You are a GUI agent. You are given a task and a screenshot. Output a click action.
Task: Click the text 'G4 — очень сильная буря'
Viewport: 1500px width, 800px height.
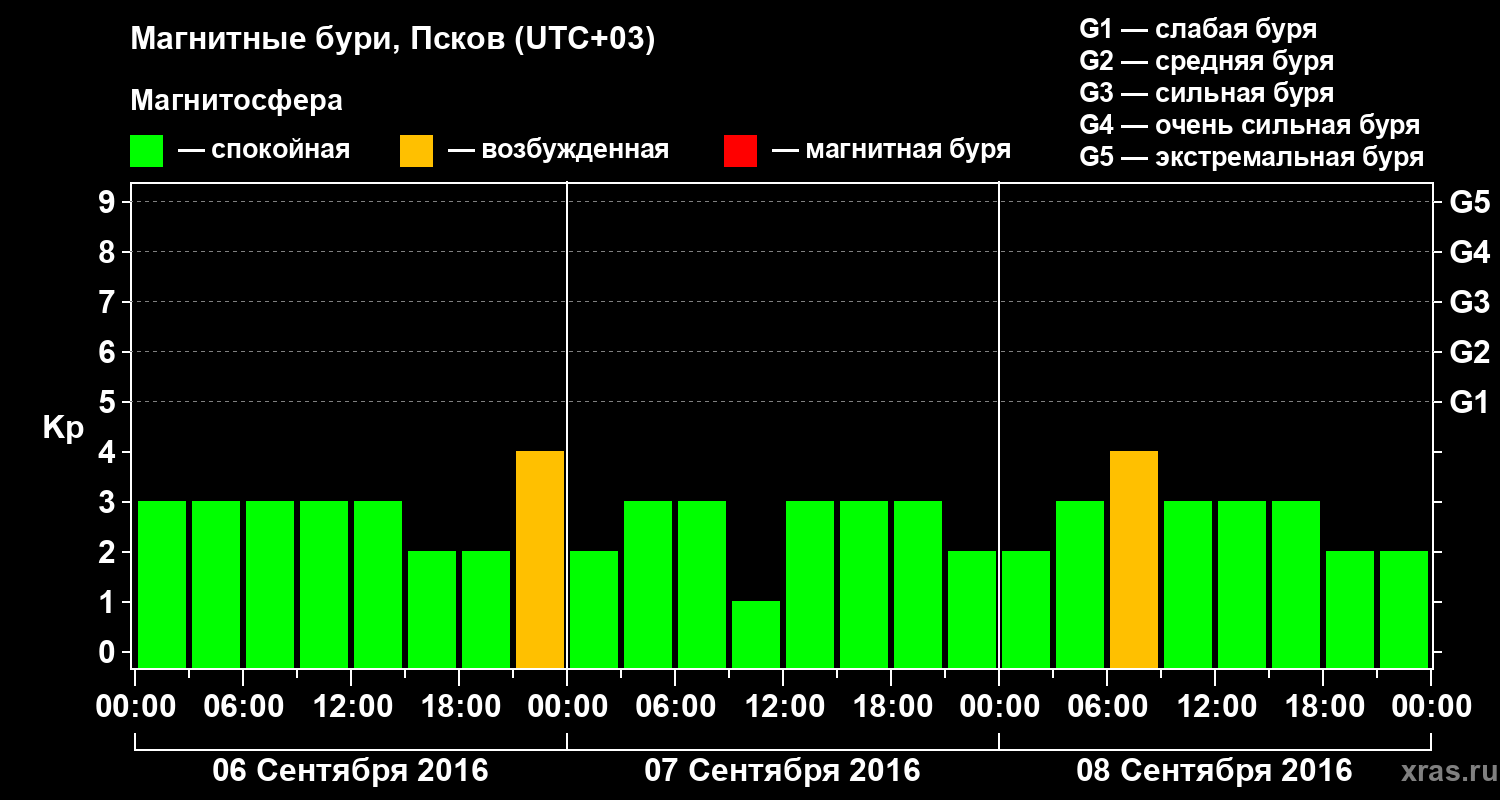[x=1250, y=125]
